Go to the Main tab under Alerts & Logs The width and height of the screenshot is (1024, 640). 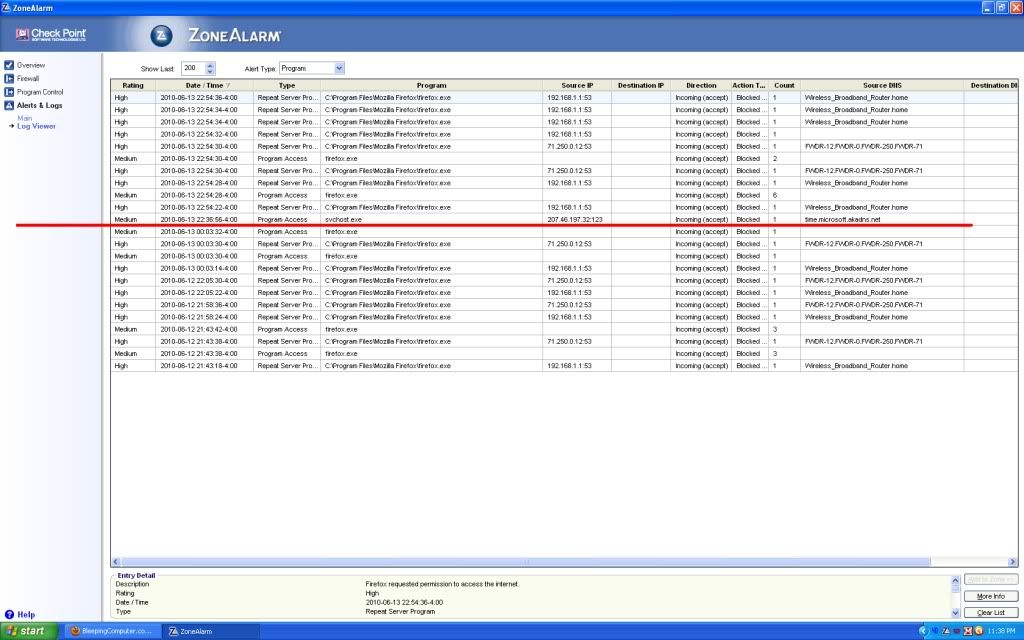pos(24,118)
